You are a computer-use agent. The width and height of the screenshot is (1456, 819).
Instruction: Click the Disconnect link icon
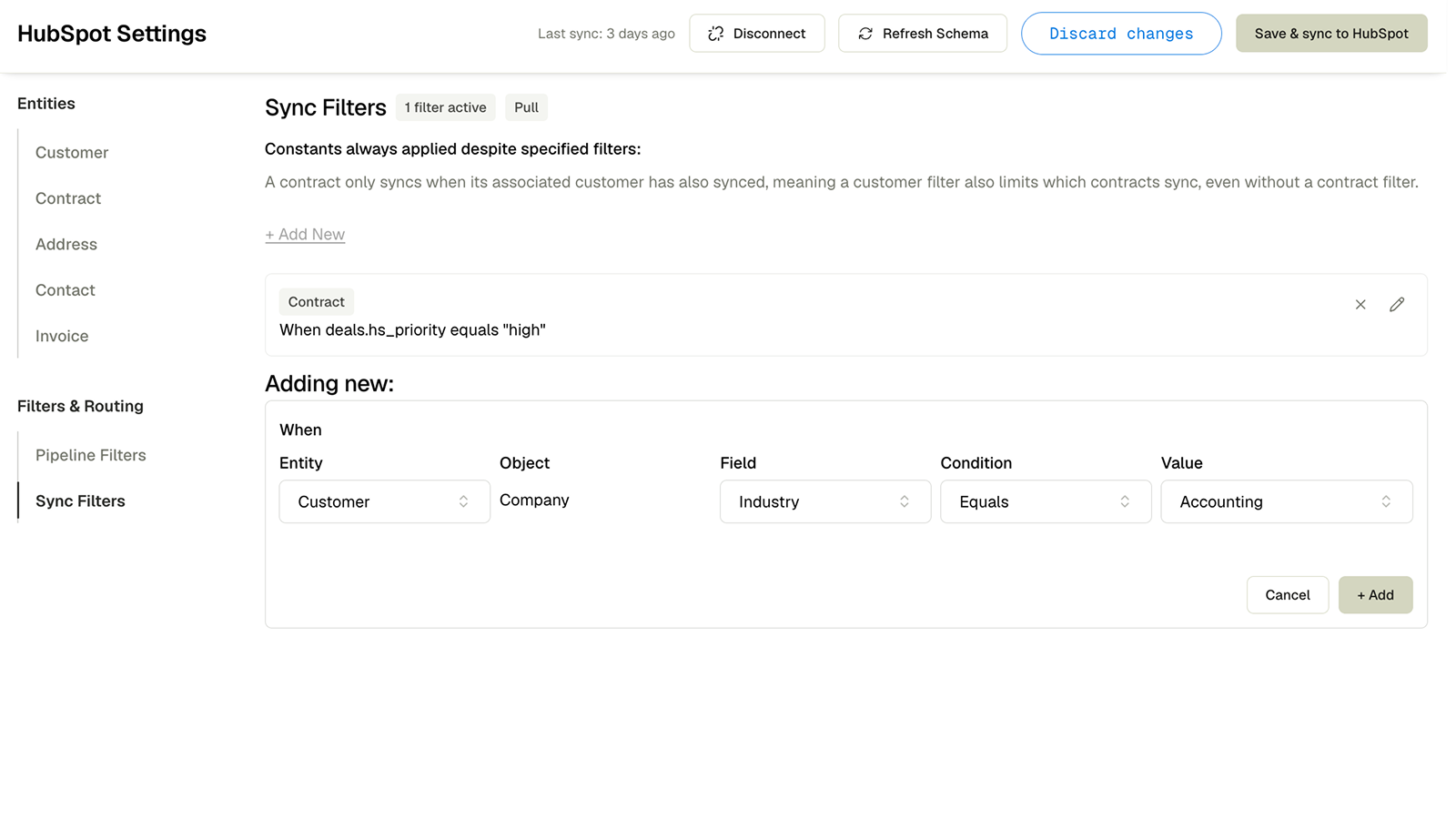pos(716,34)
